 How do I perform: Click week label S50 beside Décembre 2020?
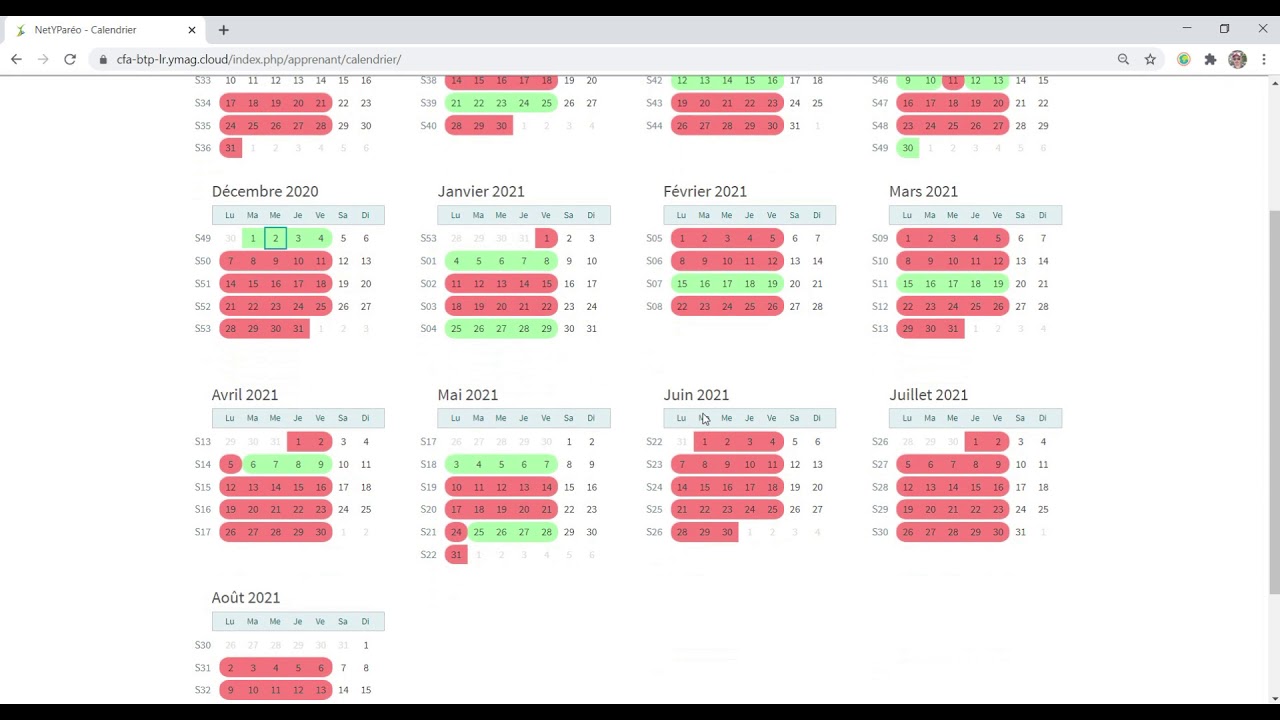click(203, 261)
